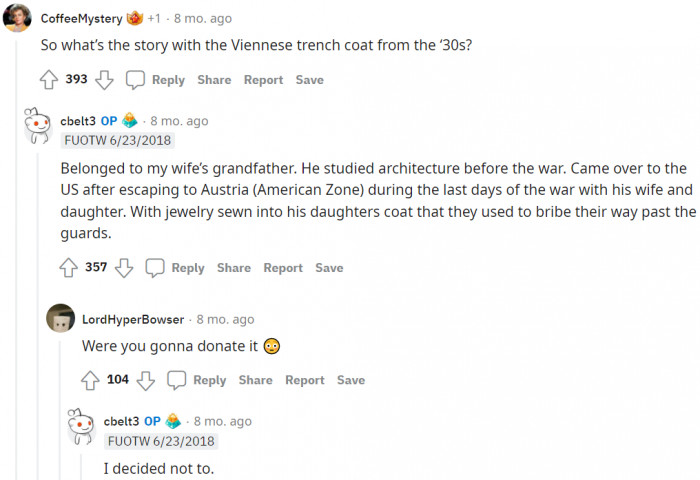The image size is (700, 480).
Task: Open CoffeeMystery's user profile link
Action: pyautogui.click(x=80, y=19)
